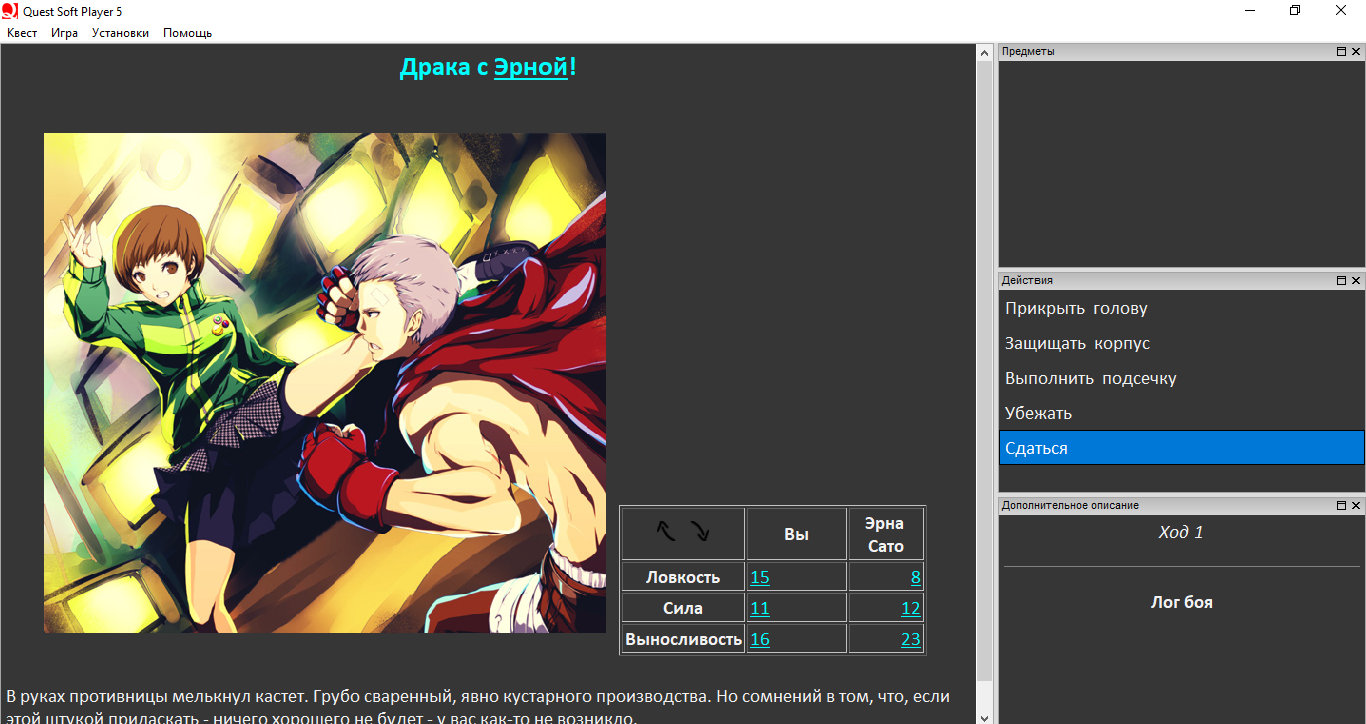Close the Дополнительное описание panel
This screenshot has width=1366, height=724.
1356,506
